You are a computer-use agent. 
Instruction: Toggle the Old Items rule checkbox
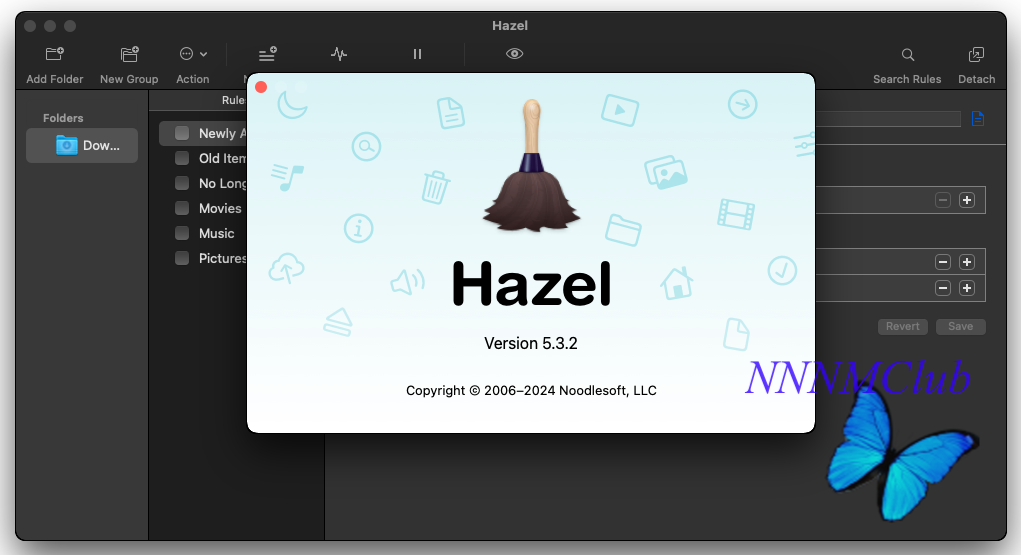[182, 158]
